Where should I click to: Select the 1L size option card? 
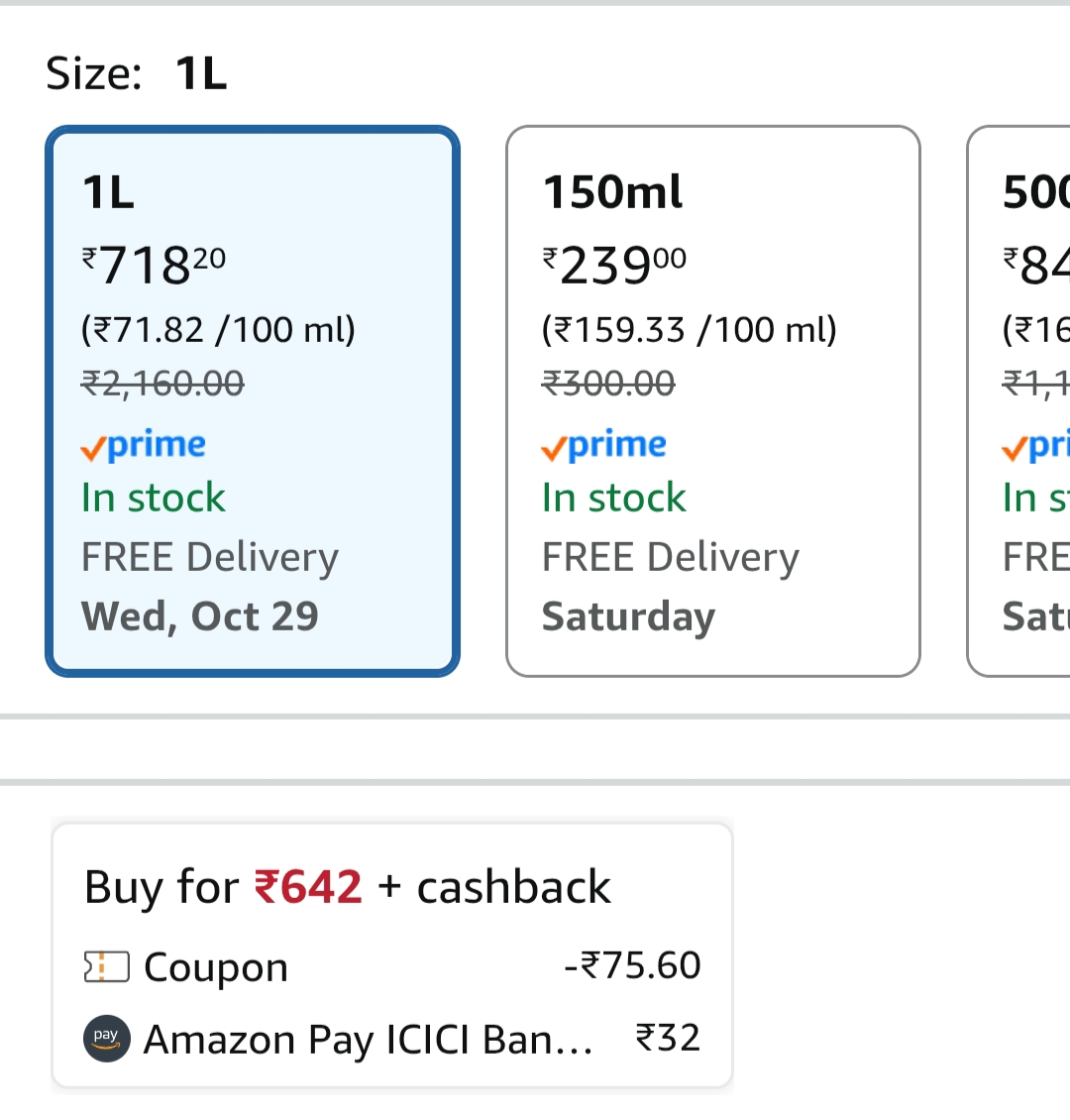click(x=253, y=401)
